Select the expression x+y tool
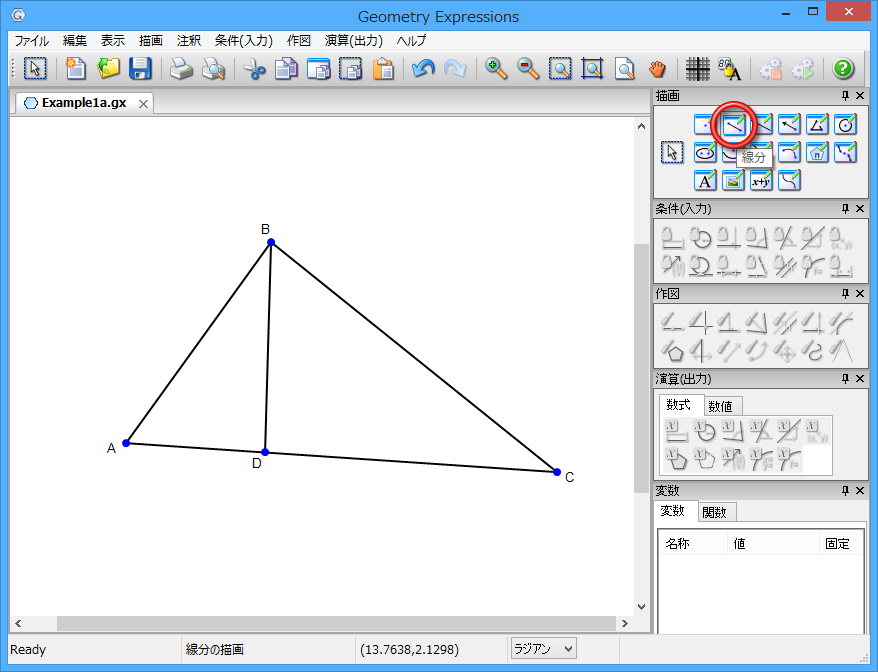This screenshot has height=672, width=878. click(x=761, y=181)
